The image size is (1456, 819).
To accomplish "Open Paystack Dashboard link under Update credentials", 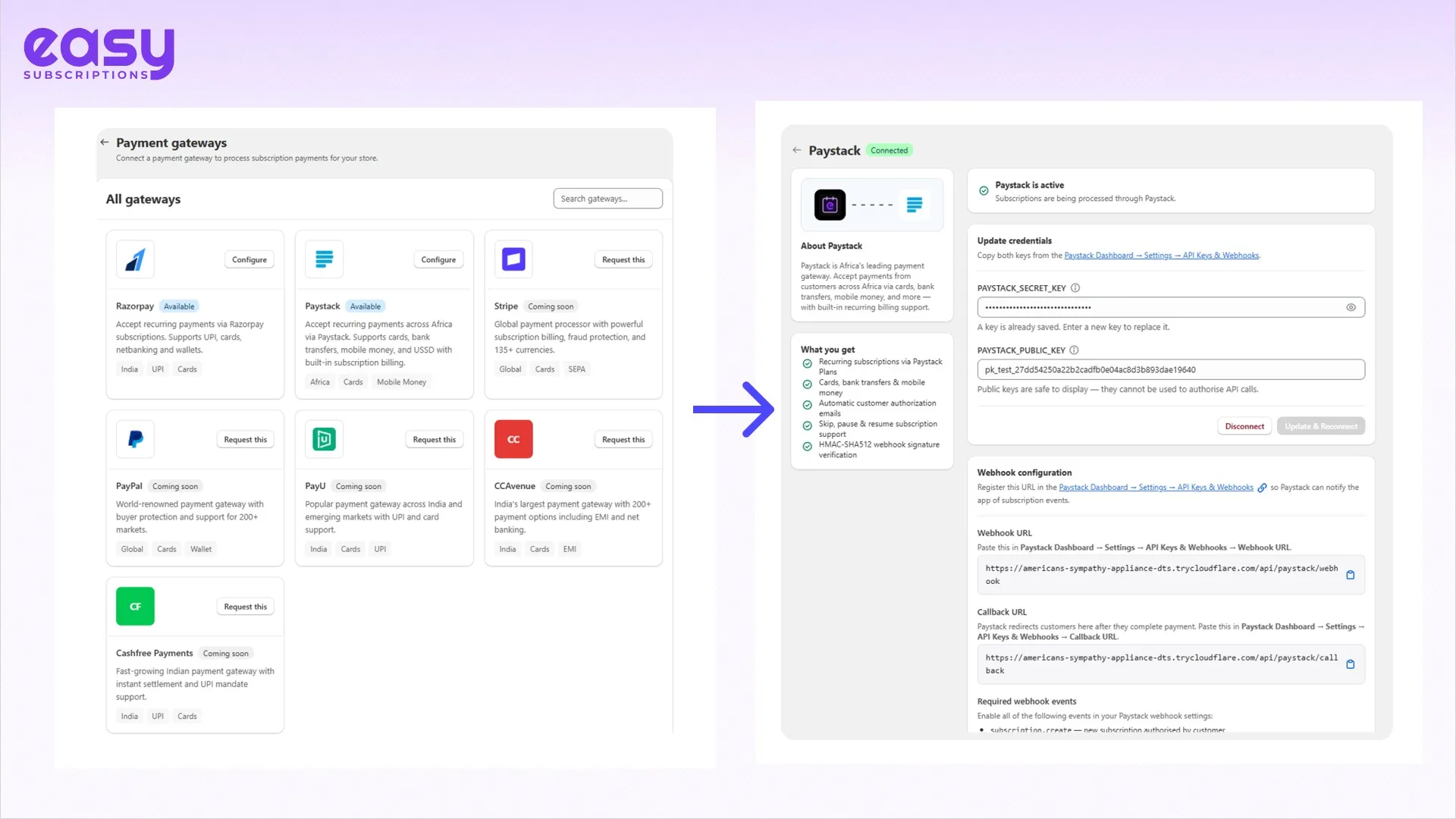I will coord(1161,256).
